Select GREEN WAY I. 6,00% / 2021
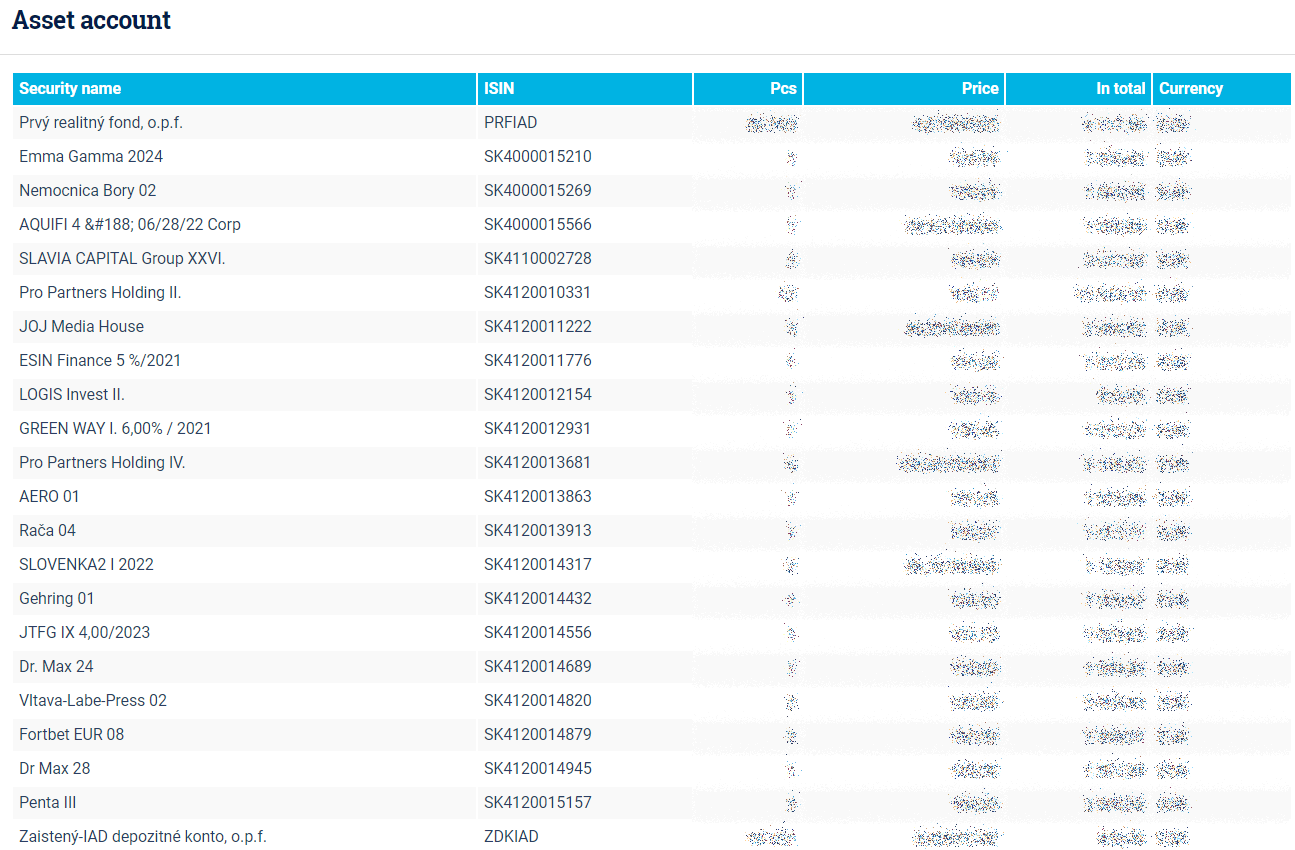Screen dimensions: 1295x850 [115, 428]
